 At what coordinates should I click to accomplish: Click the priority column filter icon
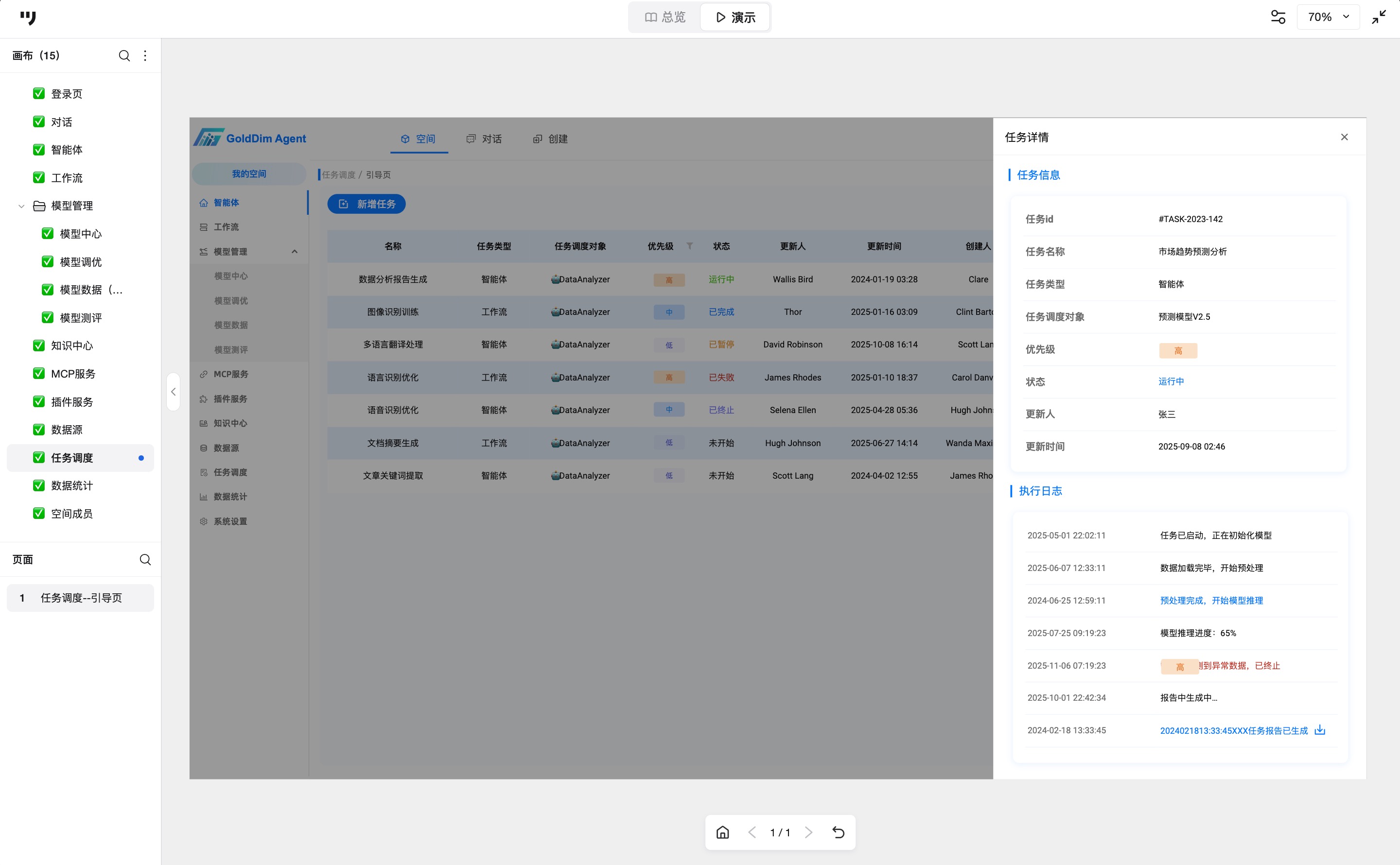coord(689,246)
